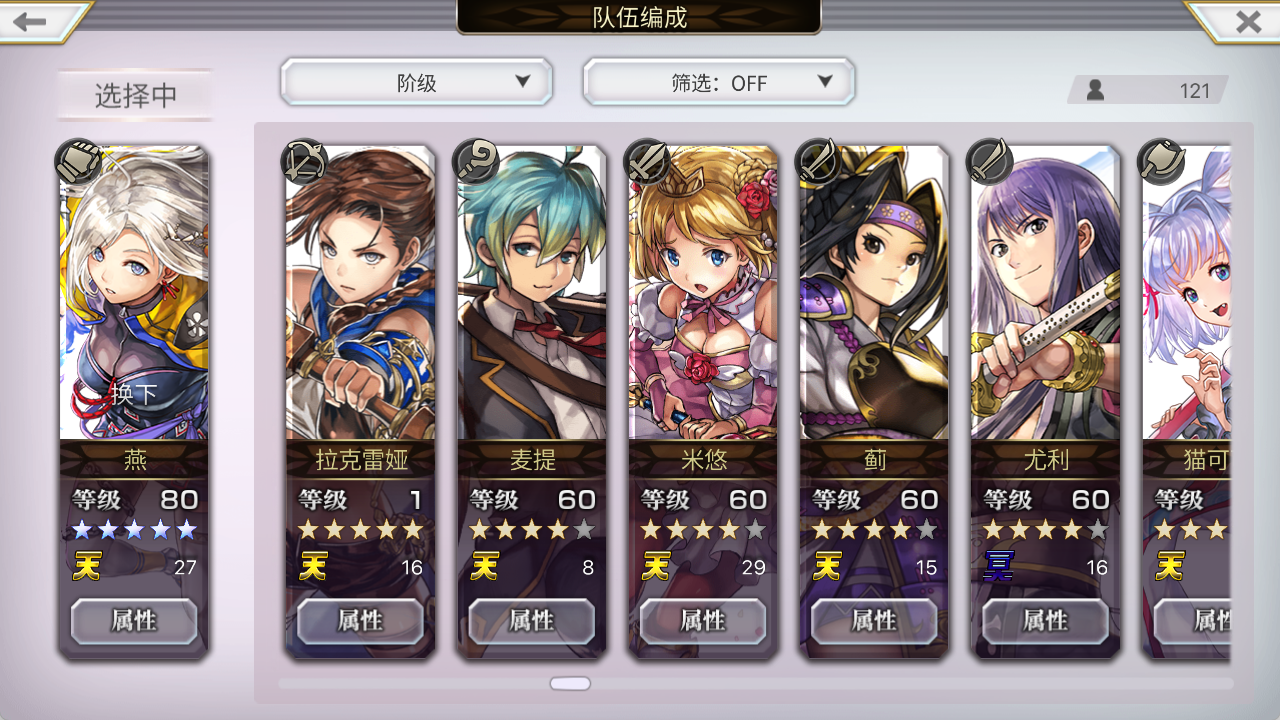The image size is (1280, 720).
Task: Click the blade weapon icon on 尤利's card
Action: pyautogui.click(x=991, y=162)
